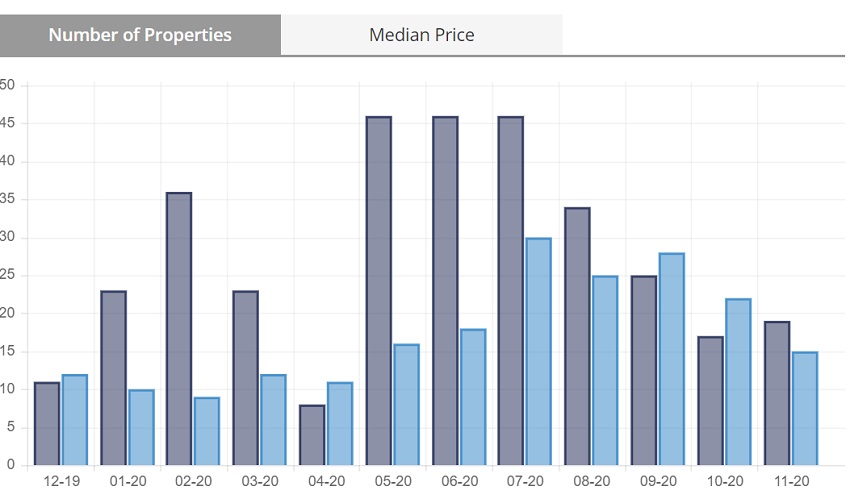The width and height of the screenshot is (850, 503).
Task: Click the light blue bar for 04-20
Action: (340, 424)
